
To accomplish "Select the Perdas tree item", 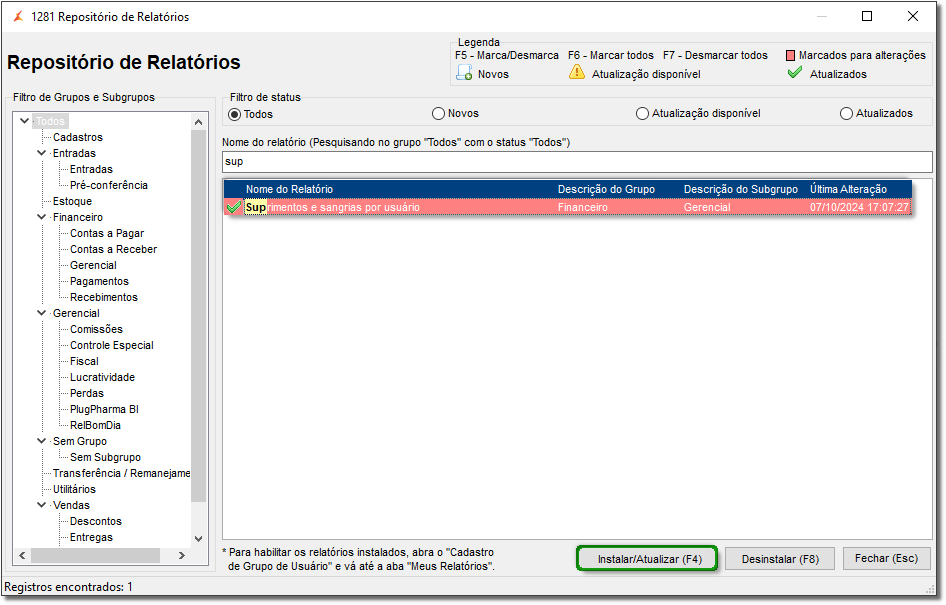I will point(87,393).
